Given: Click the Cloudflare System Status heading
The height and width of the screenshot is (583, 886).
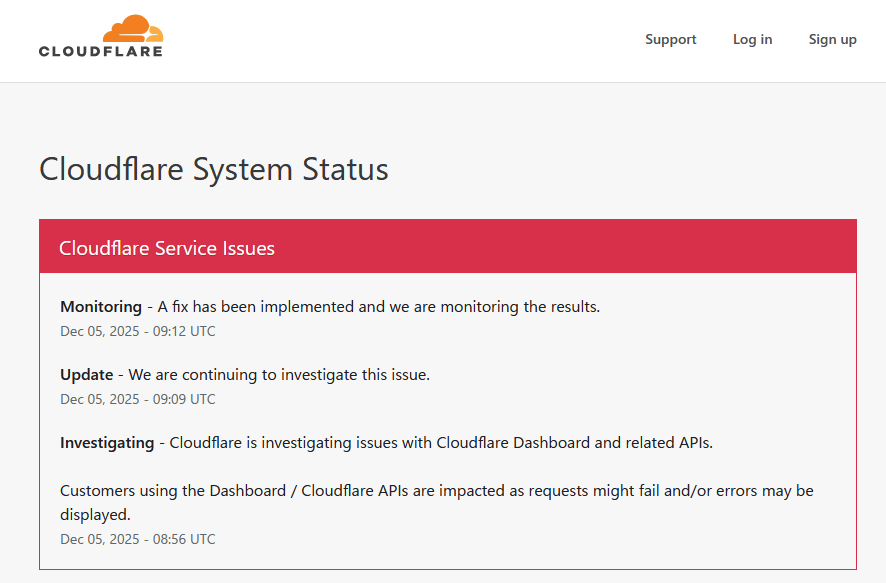Looking at the screenshot, I should (x=213, y=169).
